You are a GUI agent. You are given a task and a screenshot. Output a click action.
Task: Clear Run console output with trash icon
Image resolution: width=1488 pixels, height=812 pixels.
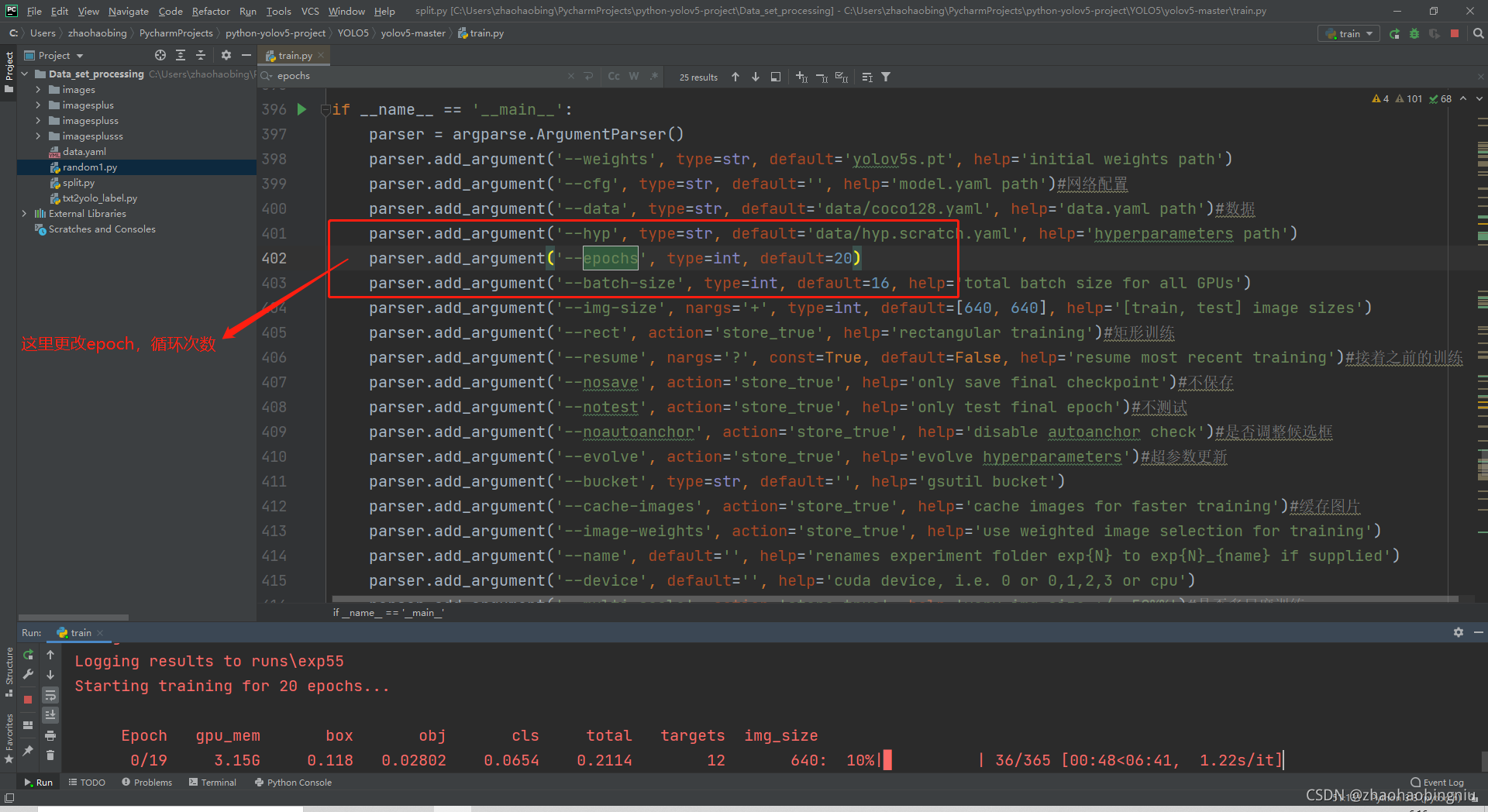coord(50,755)
